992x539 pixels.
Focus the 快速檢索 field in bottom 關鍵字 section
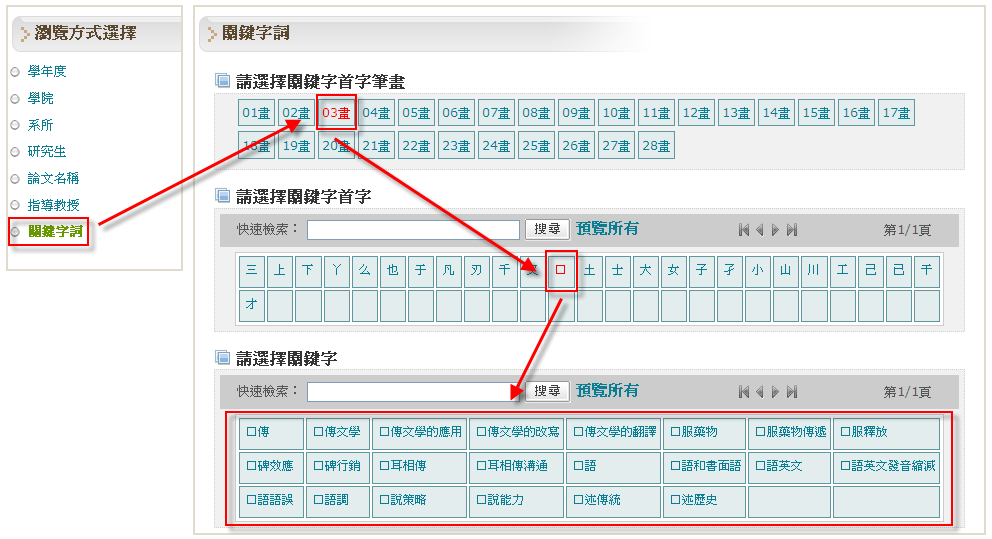point(413,392)
